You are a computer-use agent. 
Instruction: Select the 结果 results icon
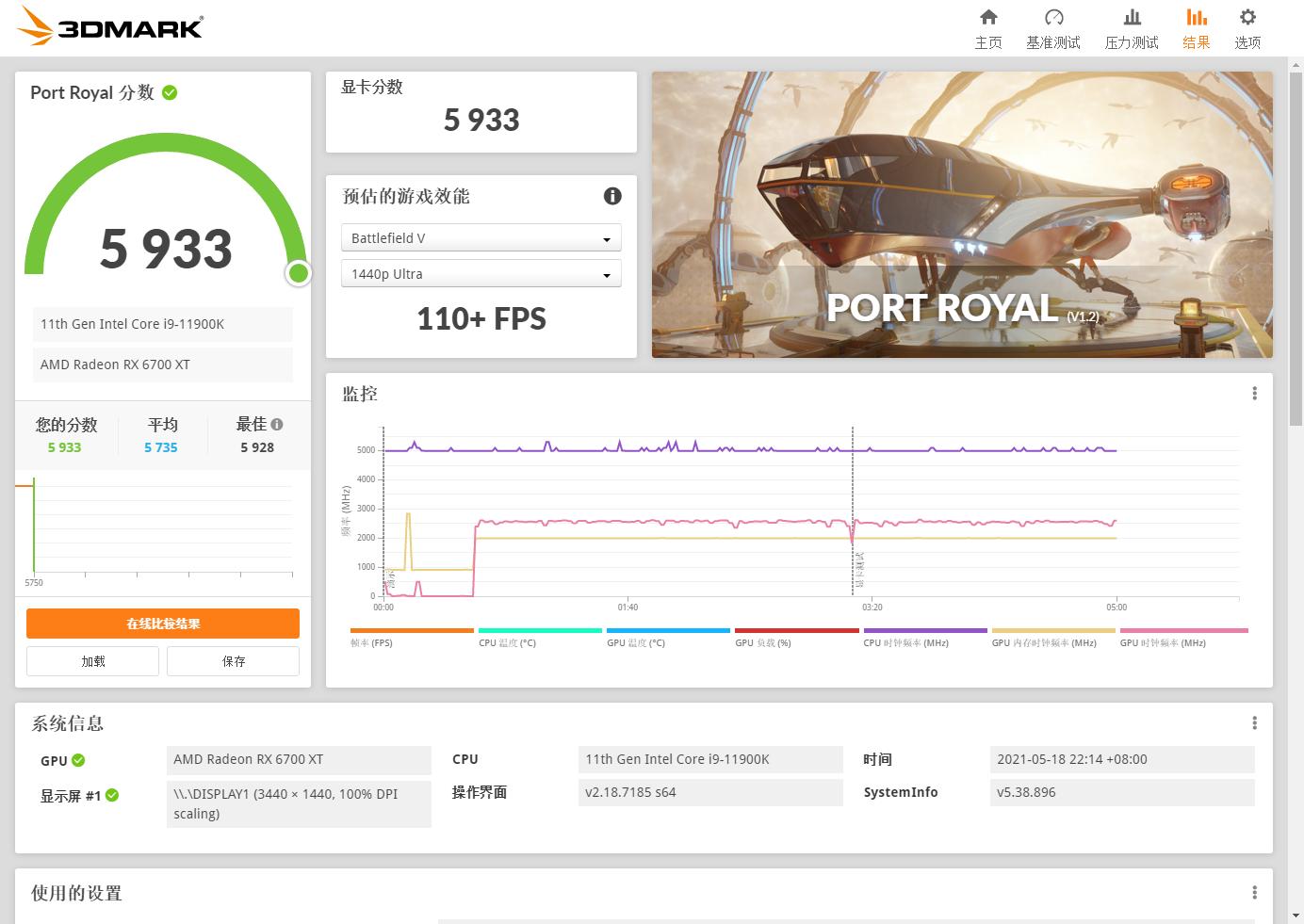(x=1196, y=26)
